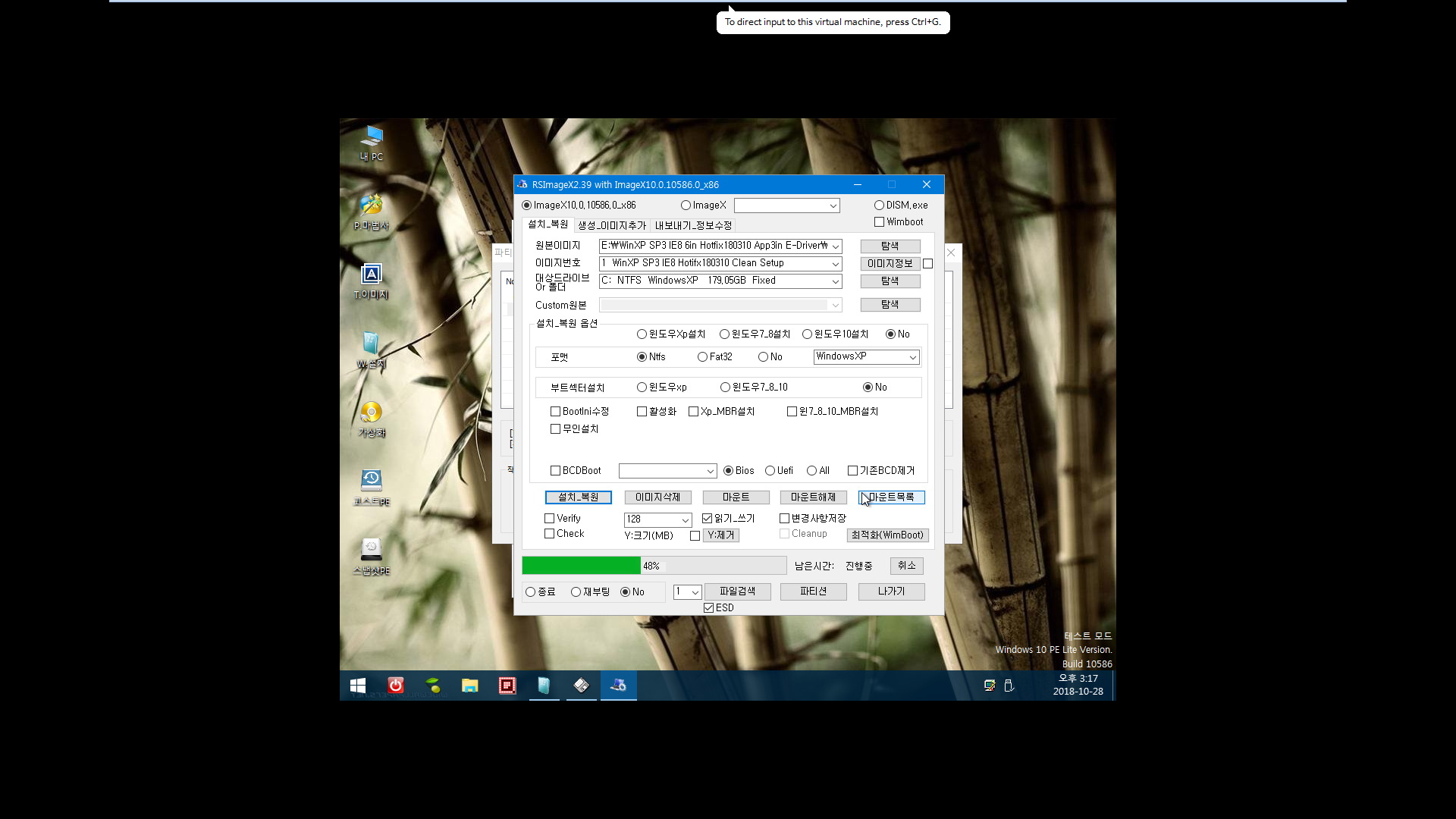Enable the 무인설치 checkbox
The image size is (1456, 819).
click(x=574, y=429)
